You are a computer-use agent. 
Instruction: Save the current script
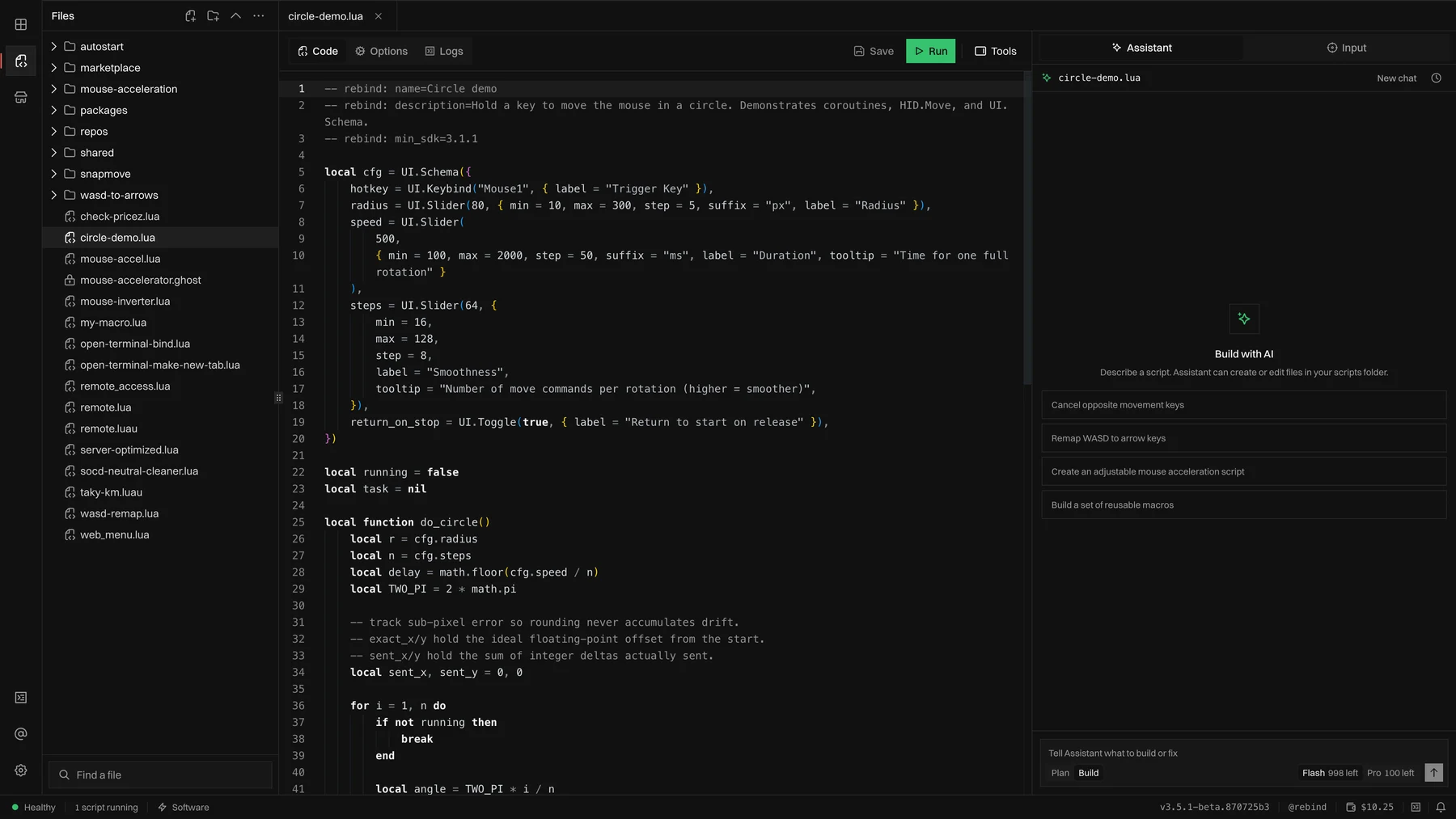pos(874,51)
